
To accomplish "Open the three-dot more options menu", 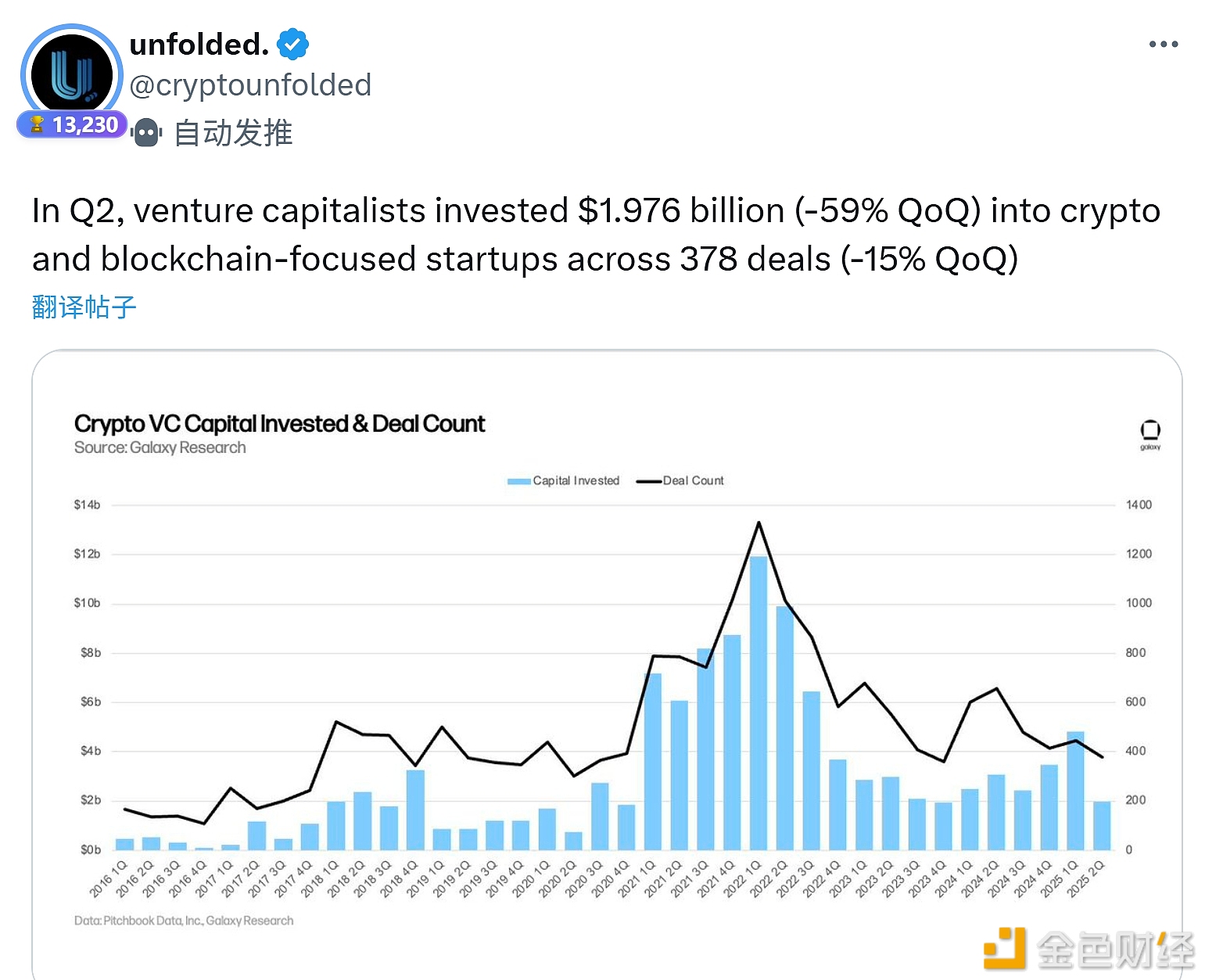I will [1163, 45].
